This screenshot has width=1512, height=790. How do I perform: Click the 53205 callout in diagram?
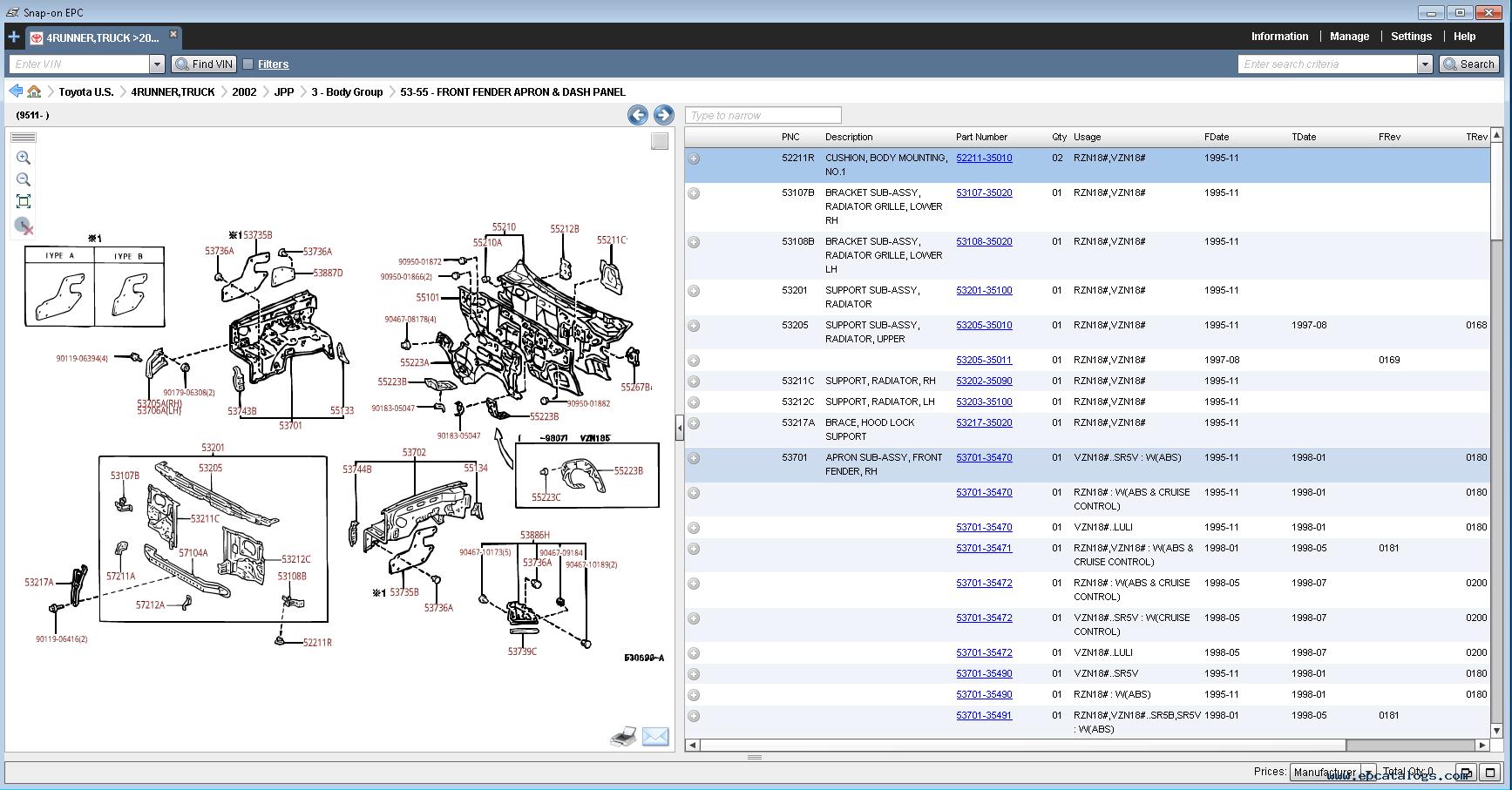pos(210,468)
